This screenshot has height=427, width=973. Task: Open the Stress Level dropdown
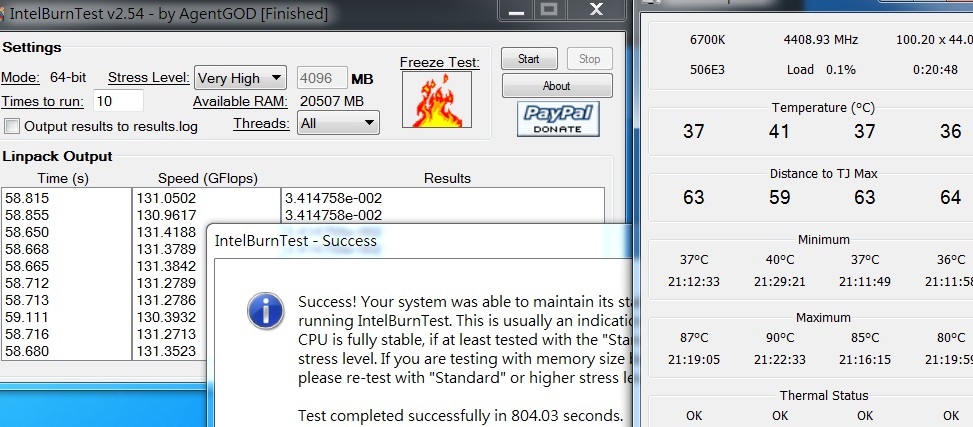point(240,78)
